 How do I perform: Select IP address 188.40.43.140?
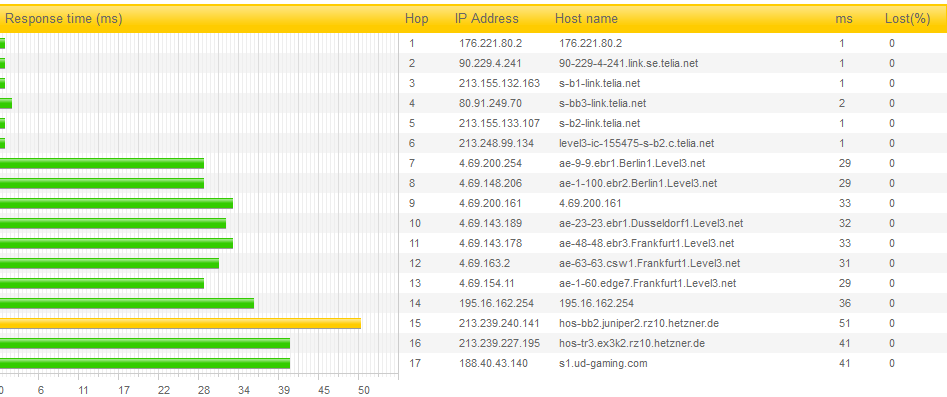493,363
